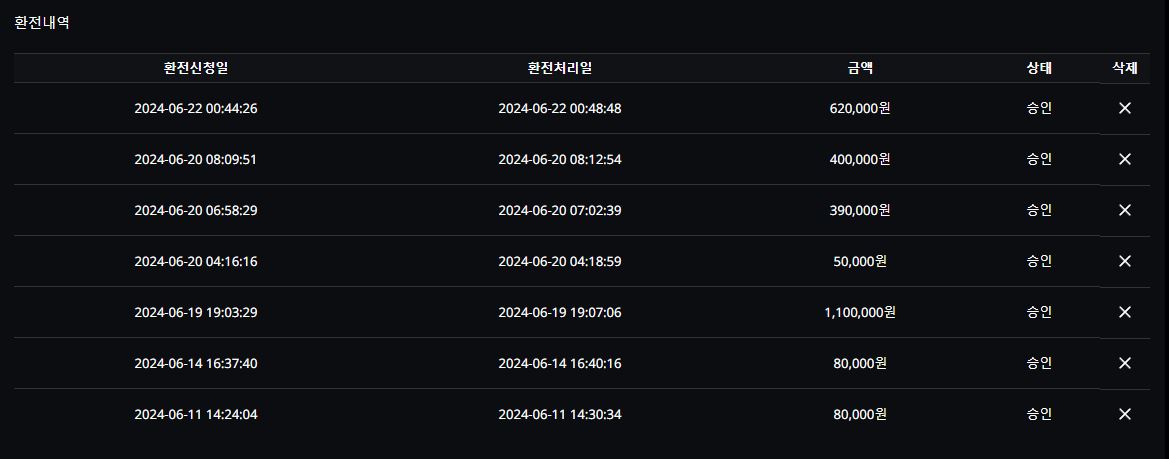Delete the 620,000원 withdrawal record

[1124, 108]
